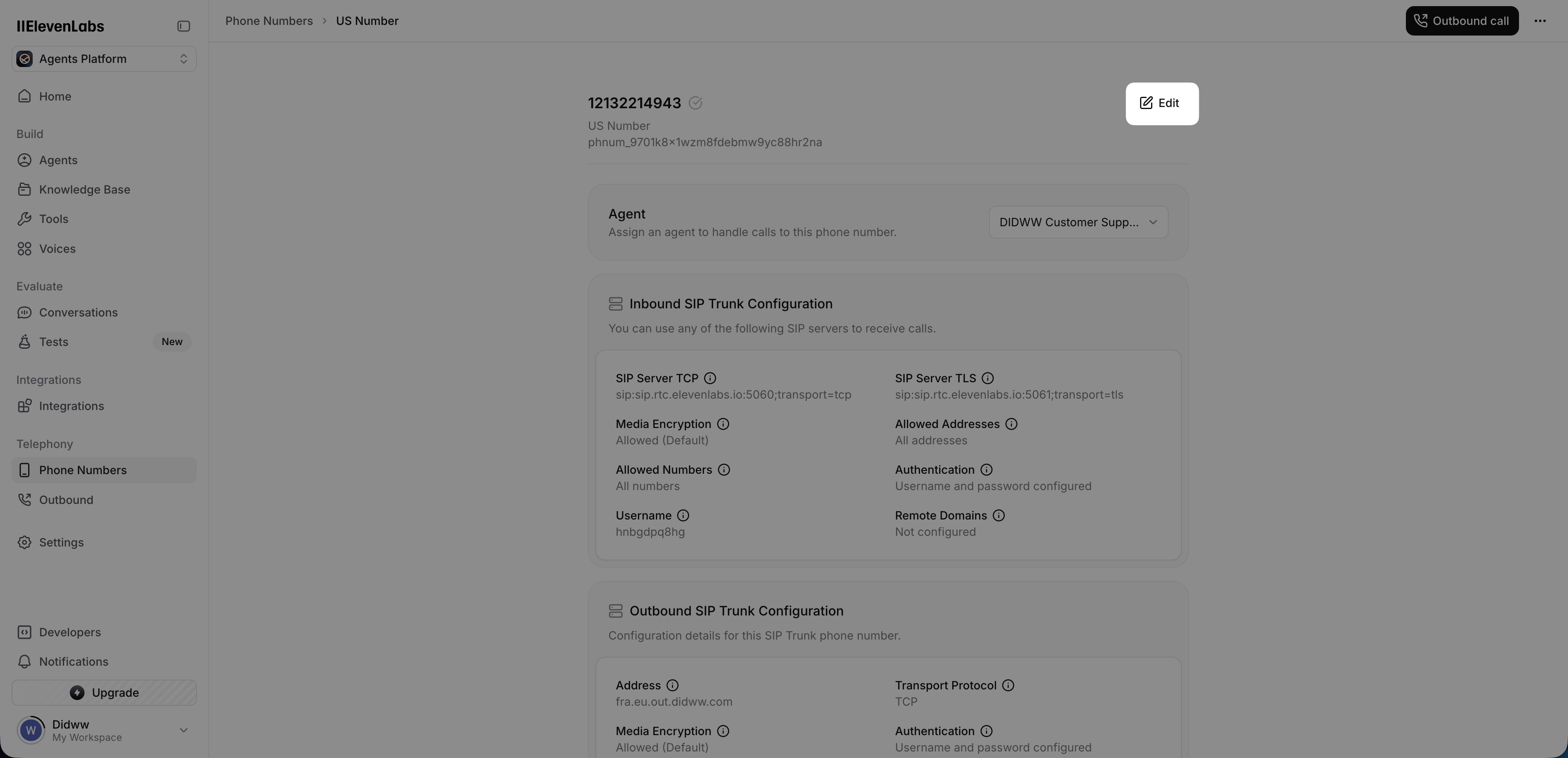Screen dimensions: 1568x758
Task: Open Knowledge Base in the sidebar
Action: [85, 190]
